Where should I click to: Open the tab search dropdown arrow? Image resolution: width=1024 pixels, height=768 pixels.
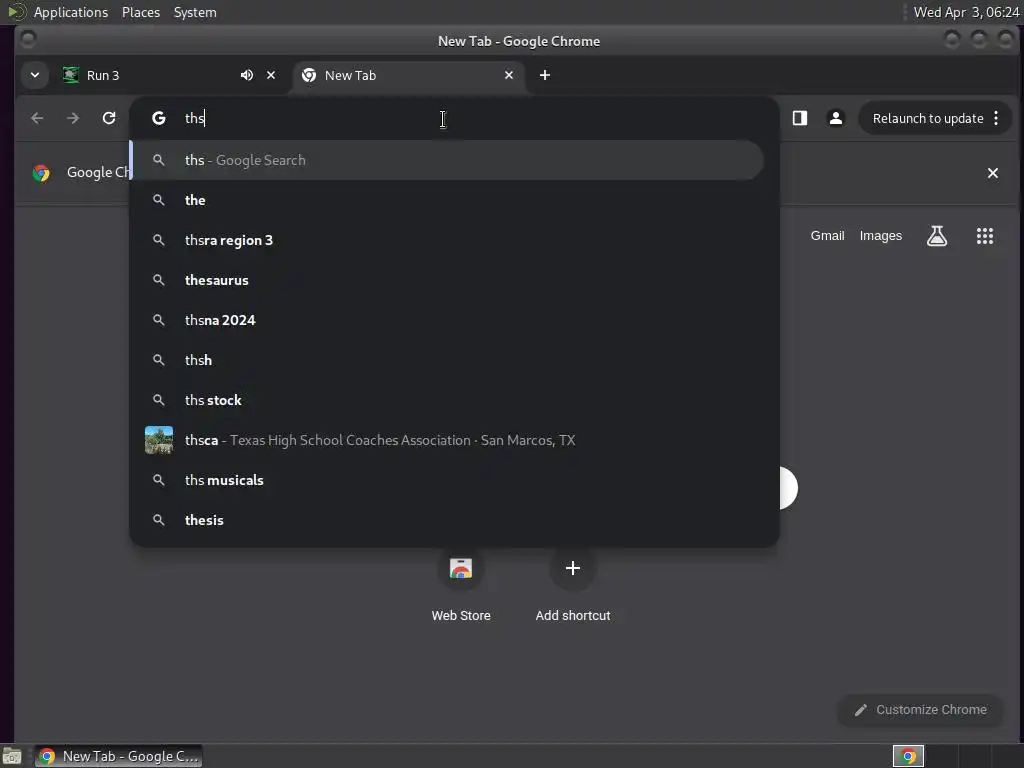click(35, 75)
